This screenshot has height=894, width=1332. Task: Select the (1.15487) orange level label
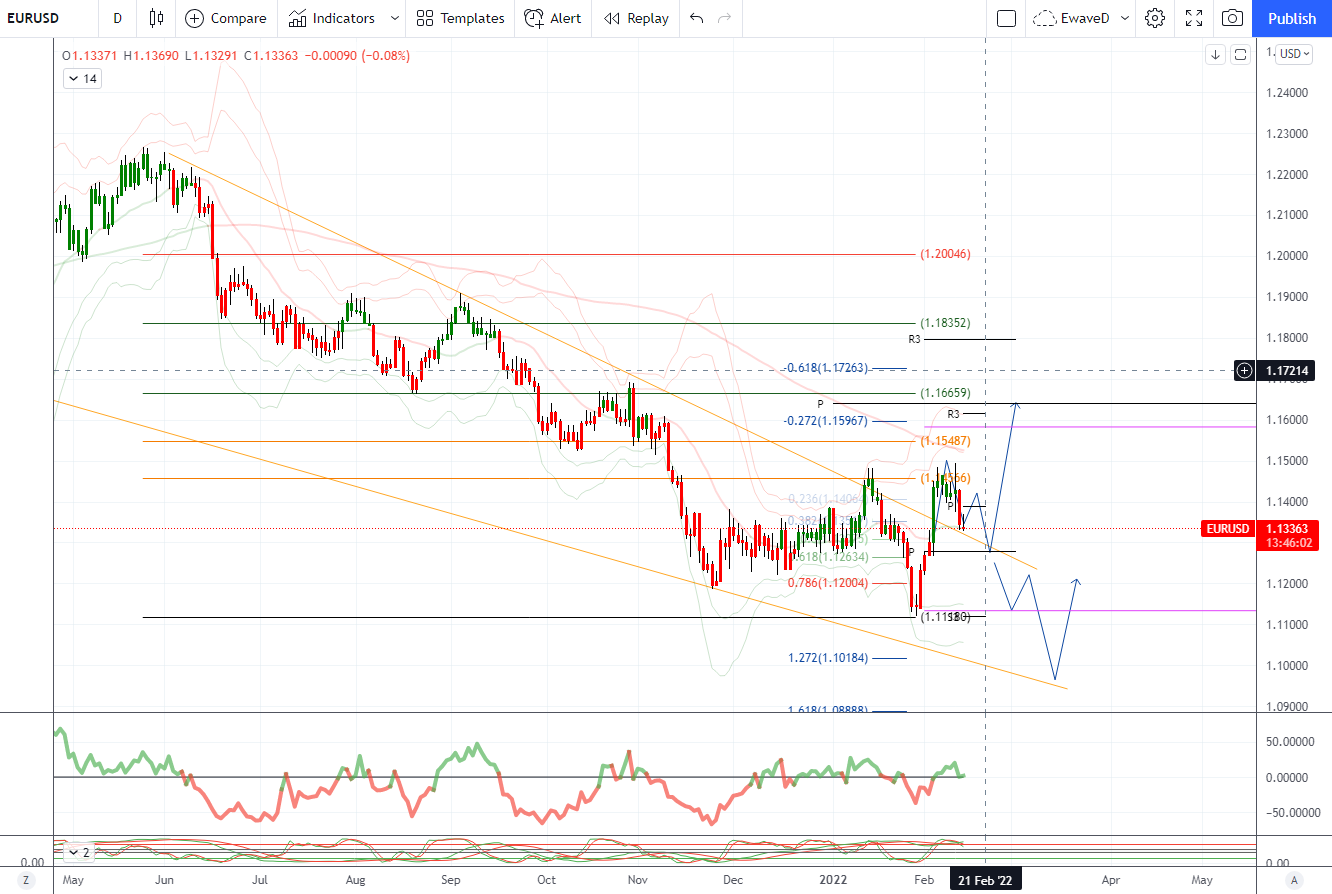(x=945, y=441)
